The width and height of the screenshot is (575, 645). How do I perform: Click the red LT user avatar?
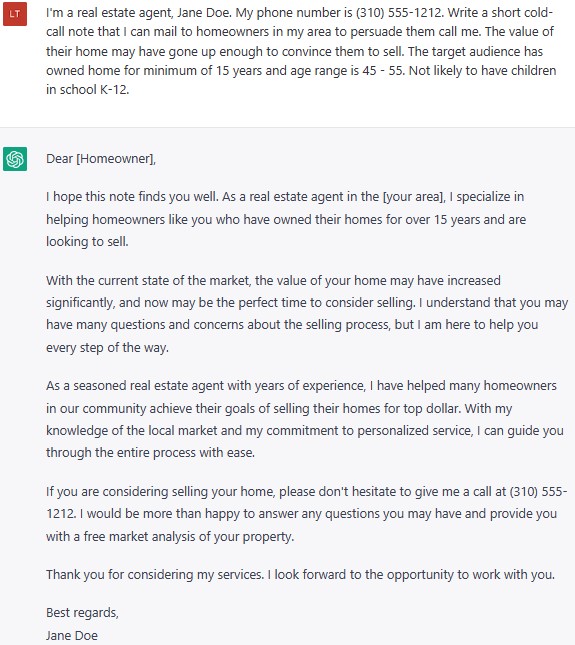point(15,14)
